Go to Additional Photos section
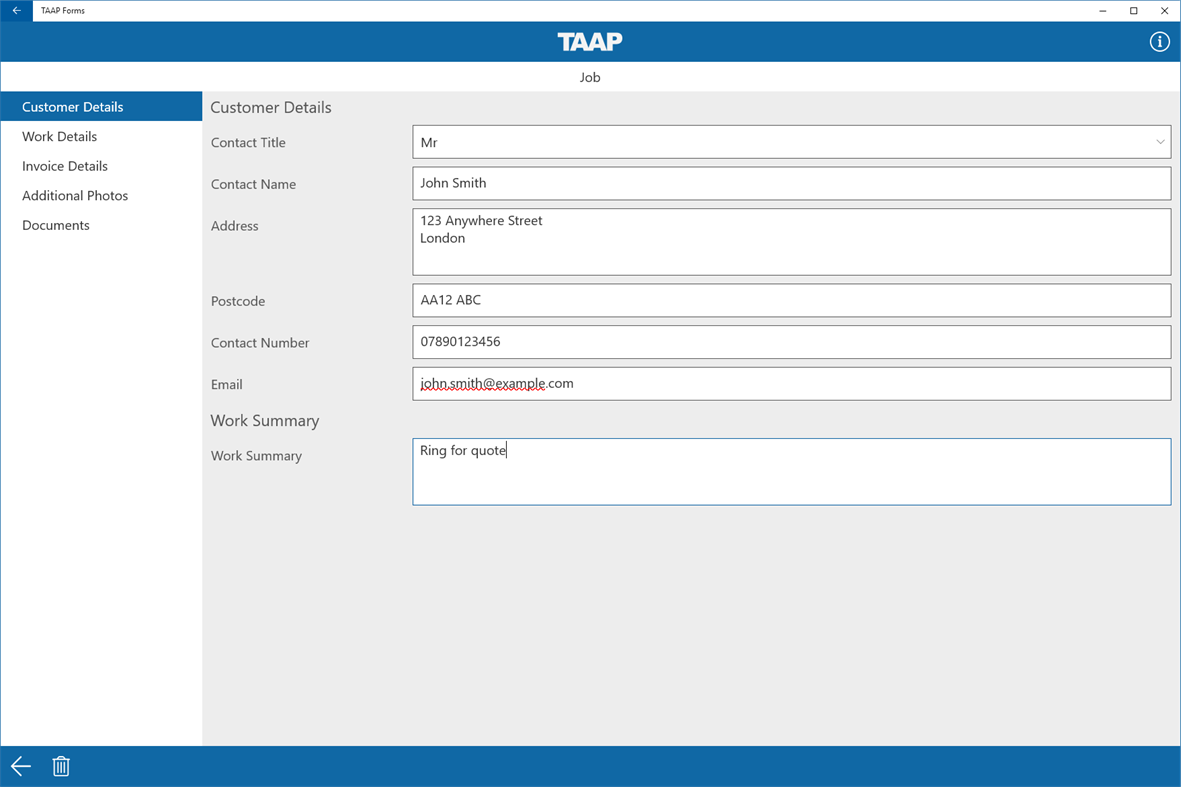The height and width of the screenshot is (787, 1181). point(74,195)
